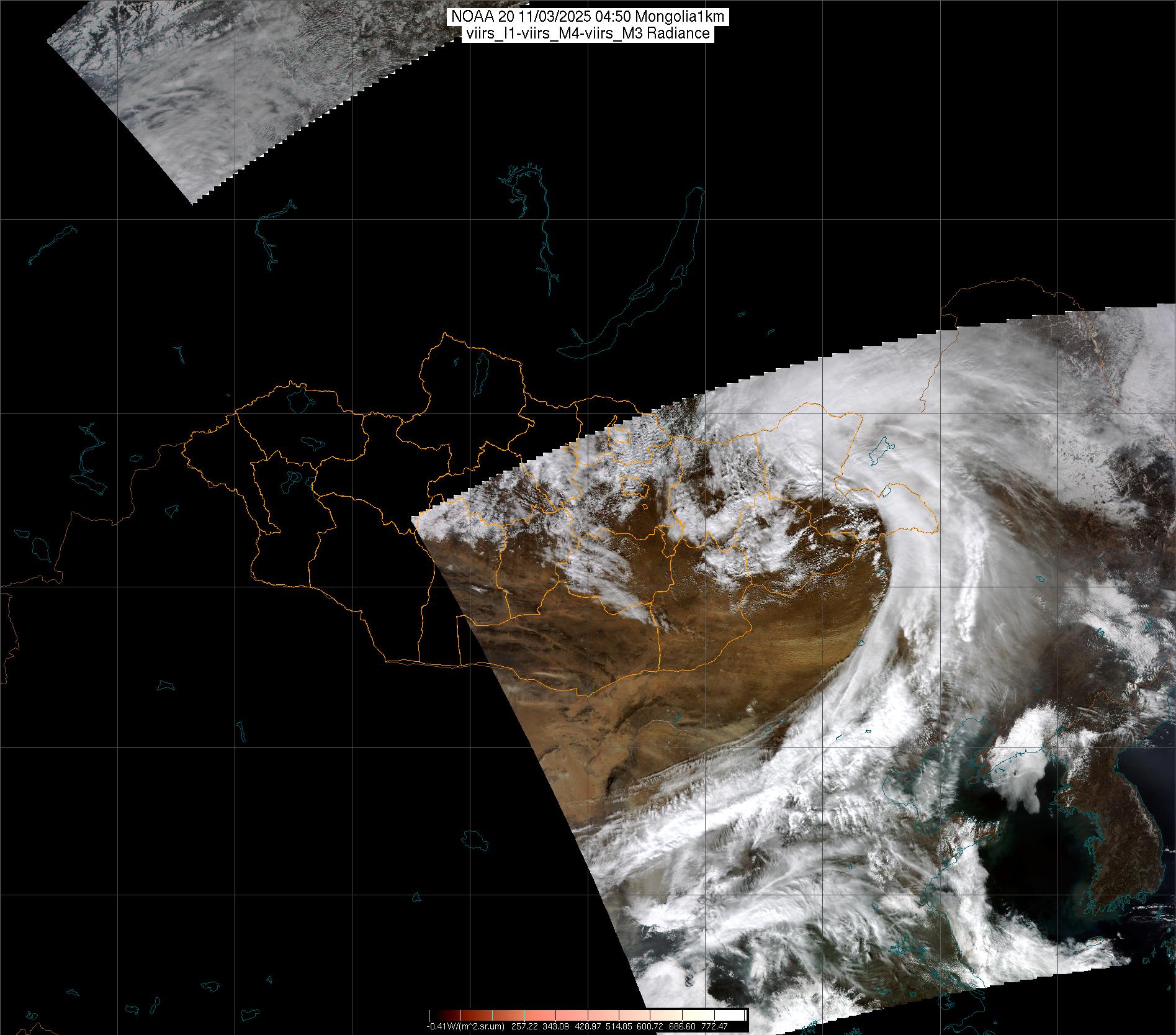The width and height of the screenshot is (1176, 1035).
Task: Click the radiance color scale bar
Action: click(x=588, y=1015)
